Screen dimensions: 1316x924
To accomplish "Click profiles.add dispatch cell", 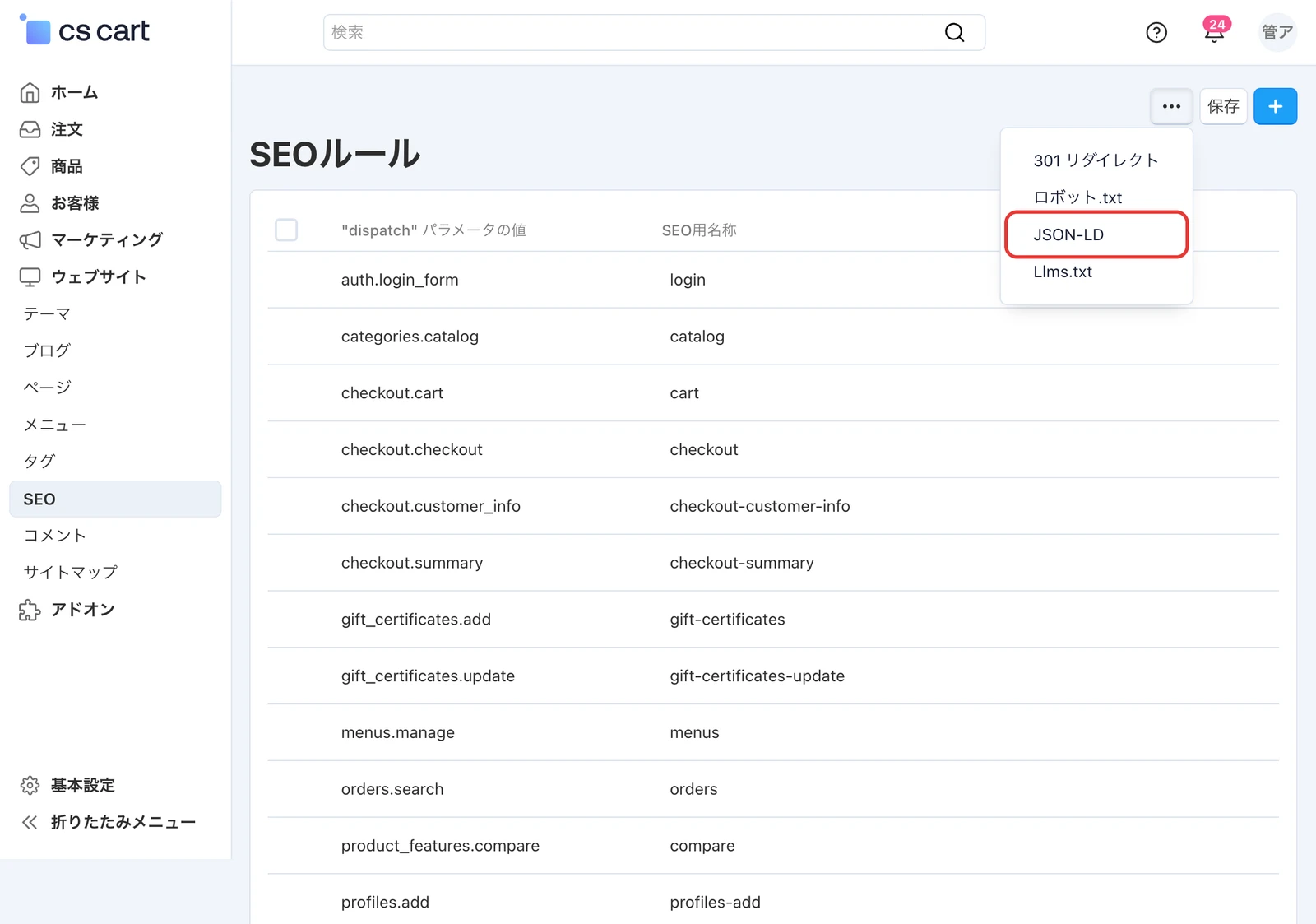I will click(x=385, y=903).
